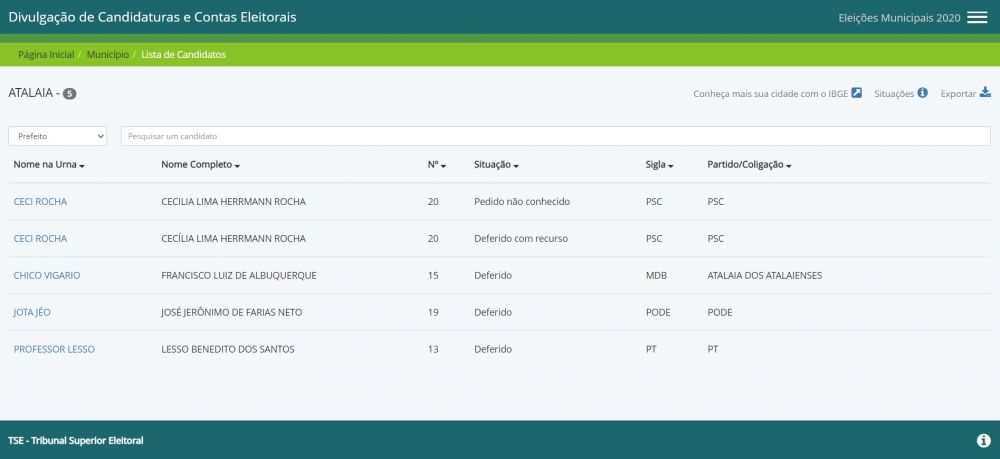The width and height of the screenshot is (1000, 459).
Task: Click the footer info icon
Action: (x=983, y=440)
